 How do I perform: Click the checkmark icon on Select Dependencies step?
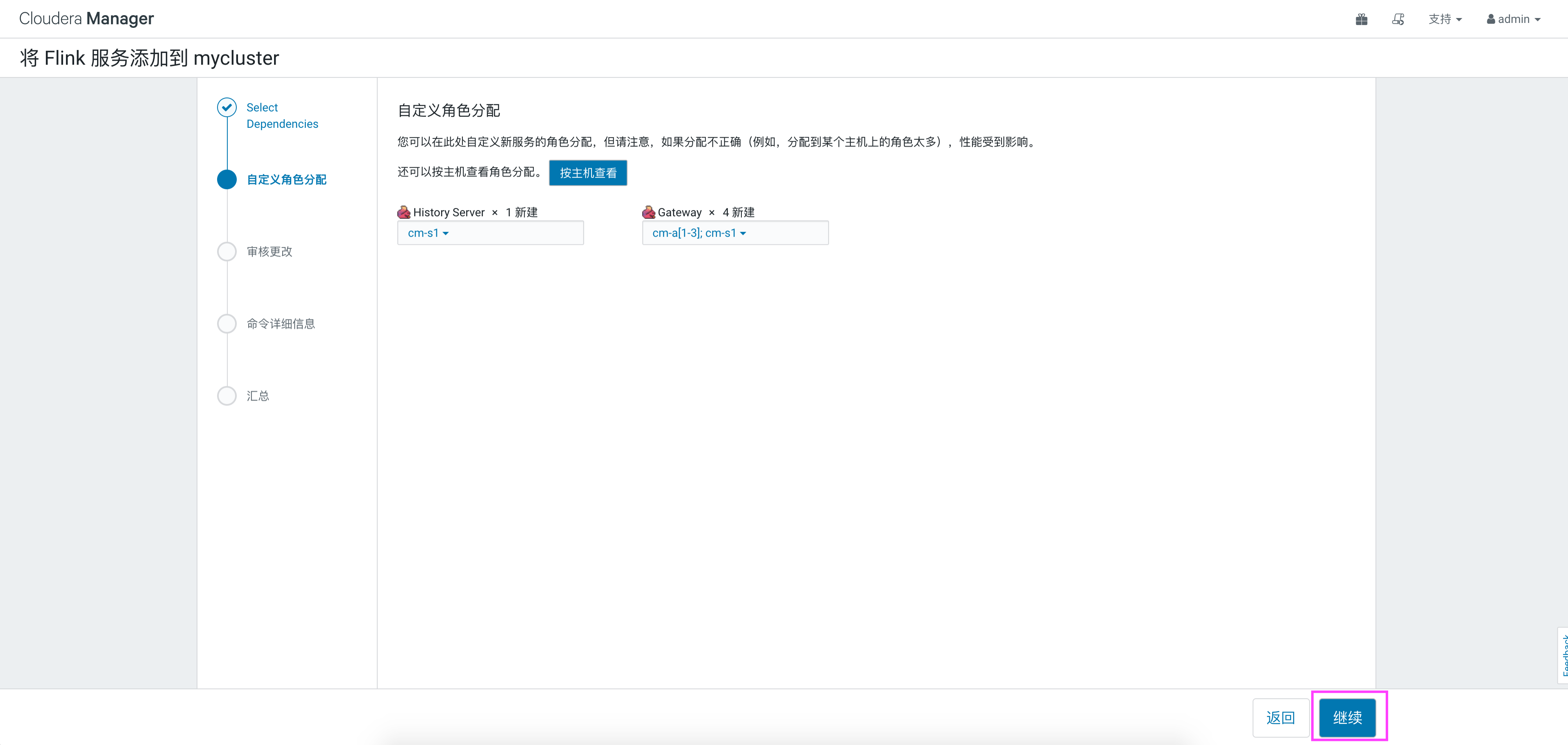[227, 107]
